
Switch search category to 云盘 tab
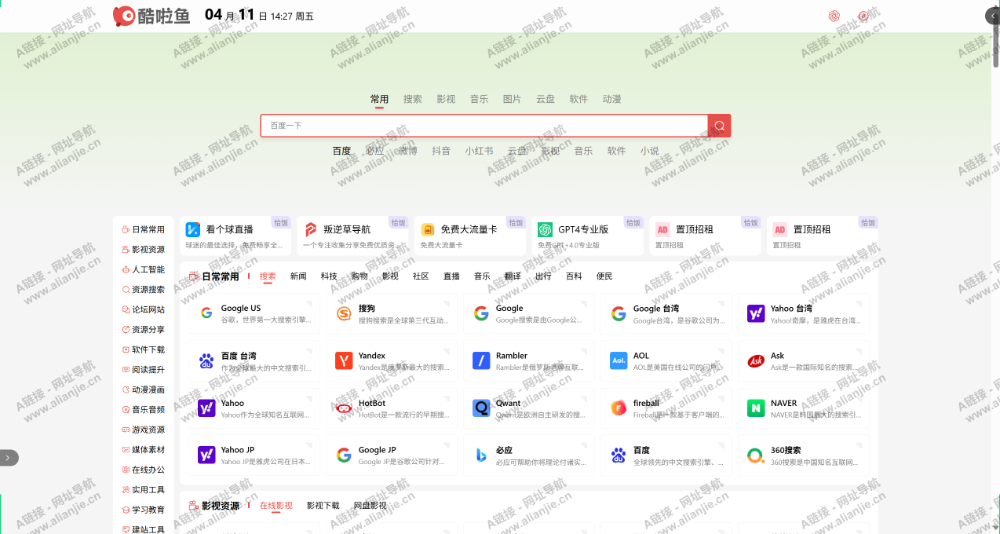coord(545,99)
